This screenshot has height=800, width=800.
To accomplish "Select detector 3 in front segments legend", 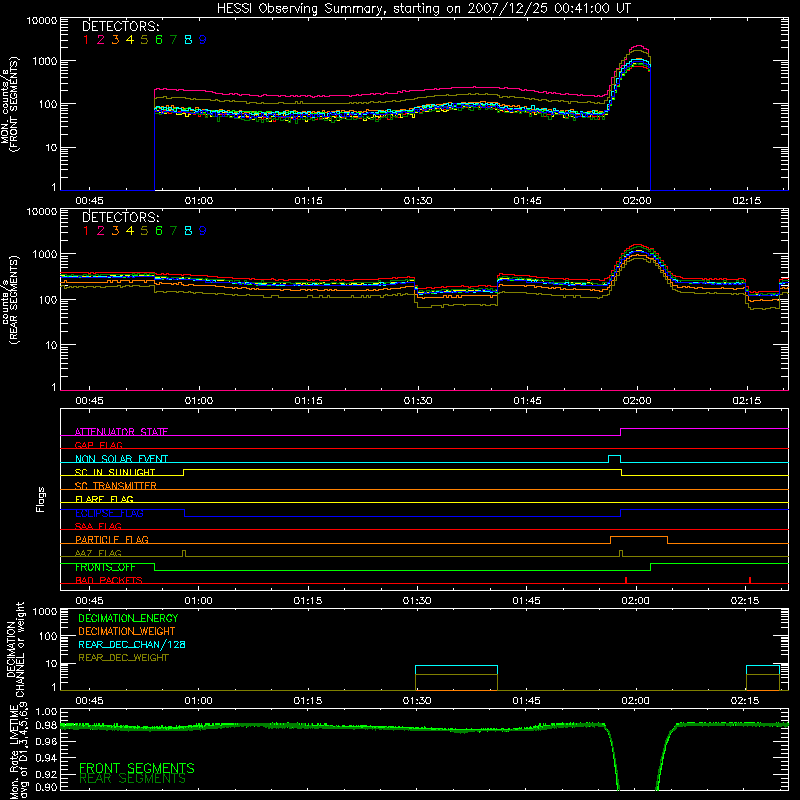I will click(x=115, y=40).
